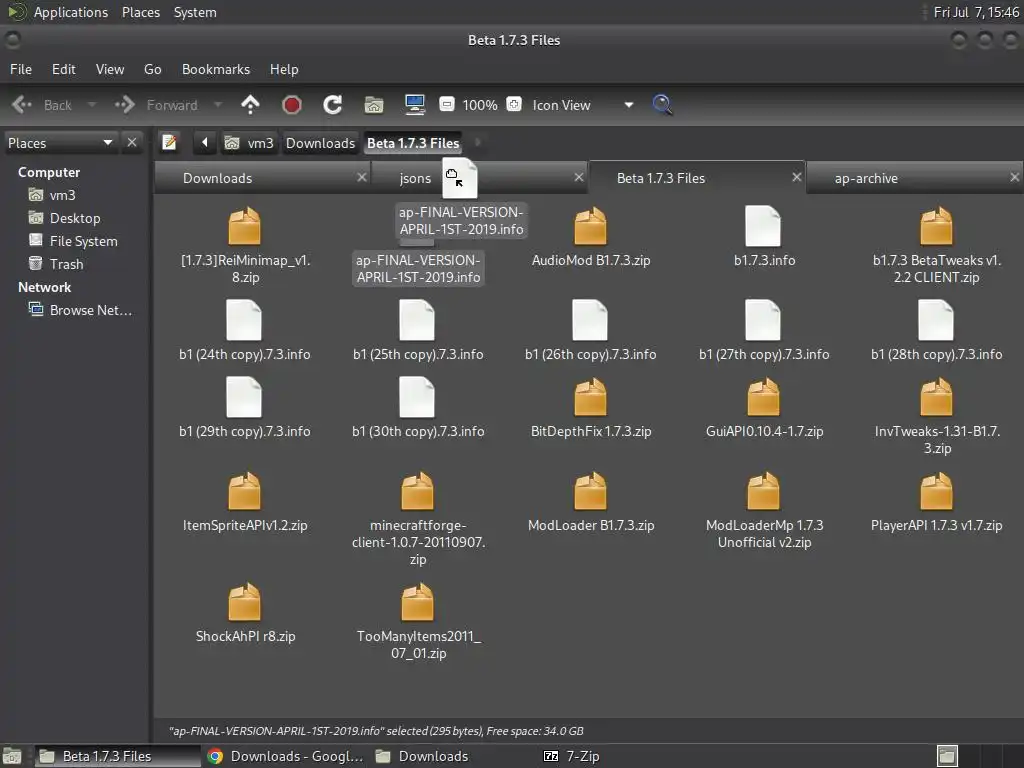Open the Go menu
Screen dimensions: 1024x768
click(x=153, y=69)
